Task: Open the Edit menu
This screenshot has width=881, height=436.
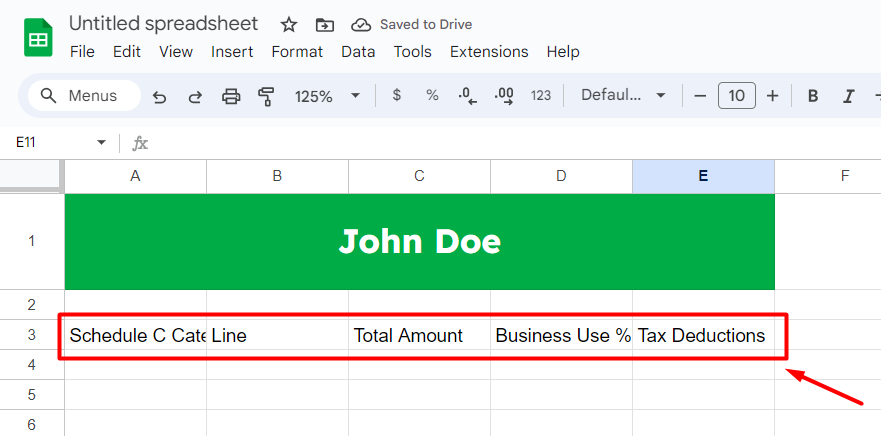Action: [x=126, y=52]
